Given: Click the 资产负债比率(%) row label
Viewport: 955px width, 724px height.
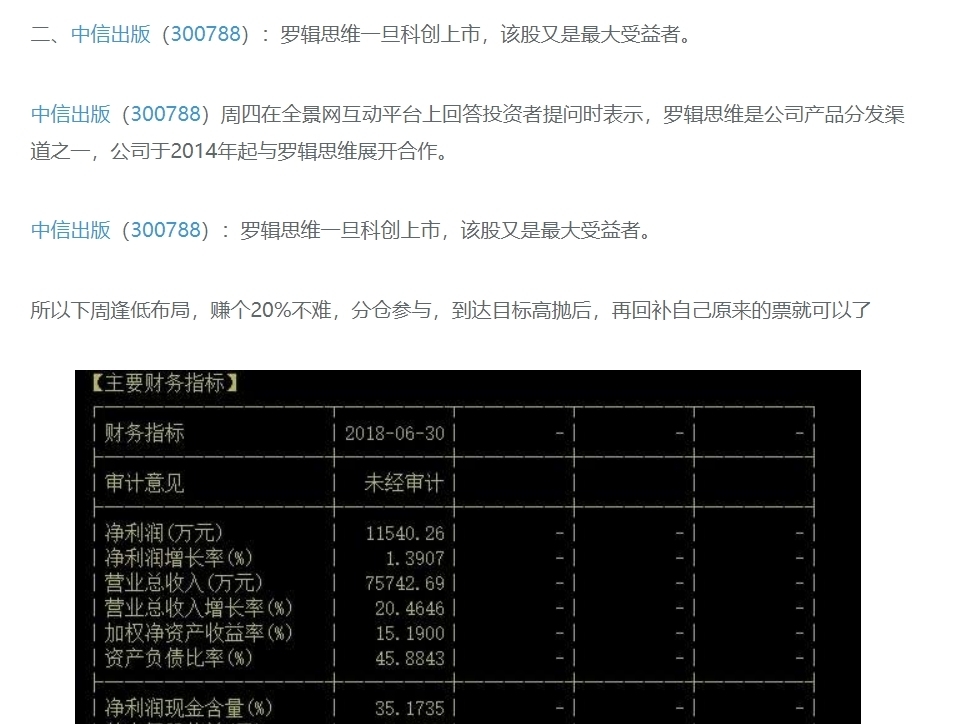Looking at the screenshot, I should point(178,658).
